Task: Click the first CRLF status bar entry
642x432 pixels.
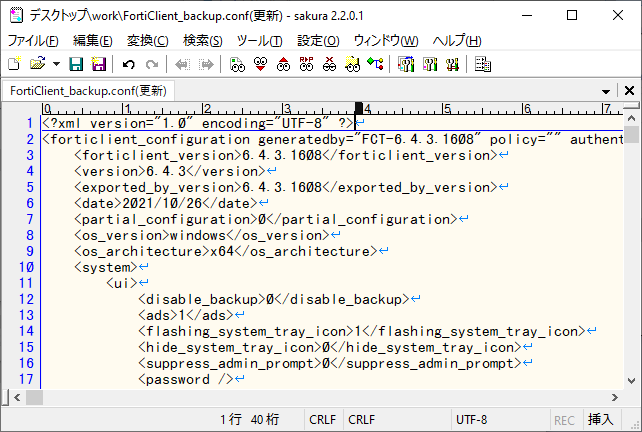Action: pyautogui.click(x=323, y=420)
